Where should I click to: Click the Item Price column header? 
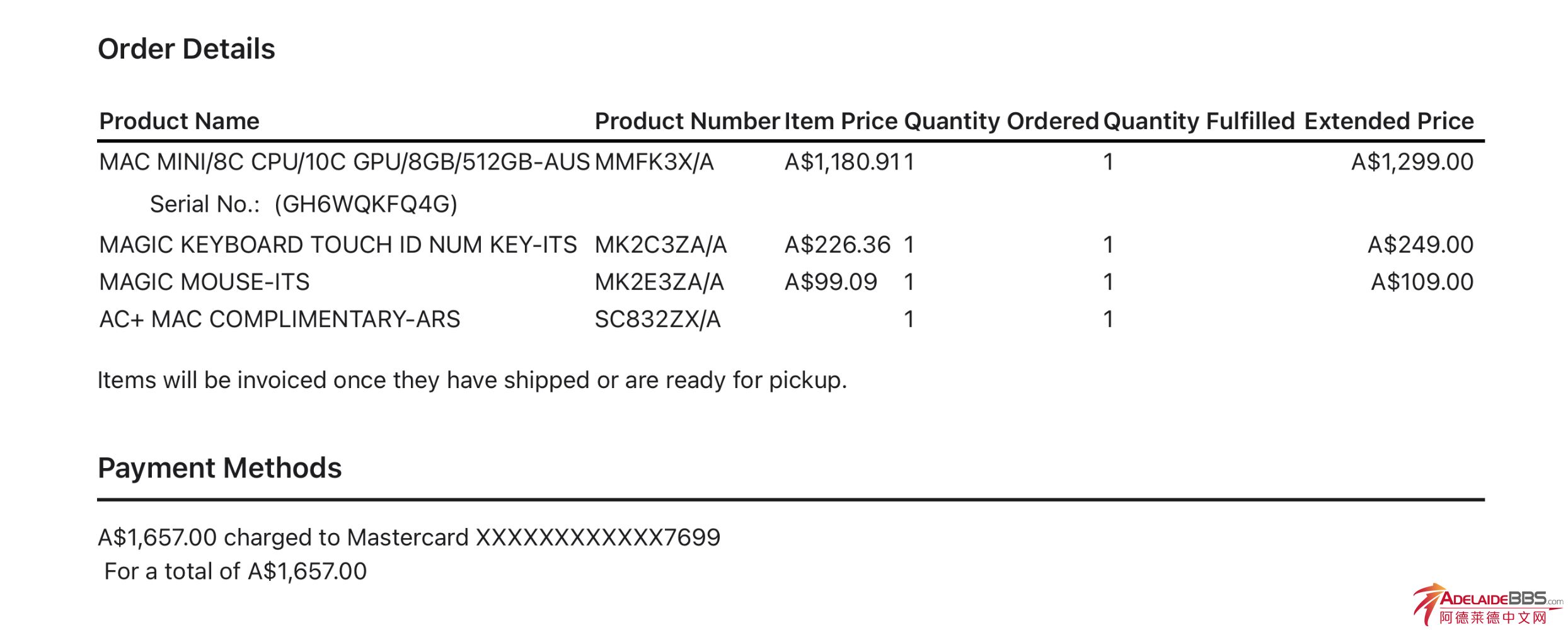point(841,121)
